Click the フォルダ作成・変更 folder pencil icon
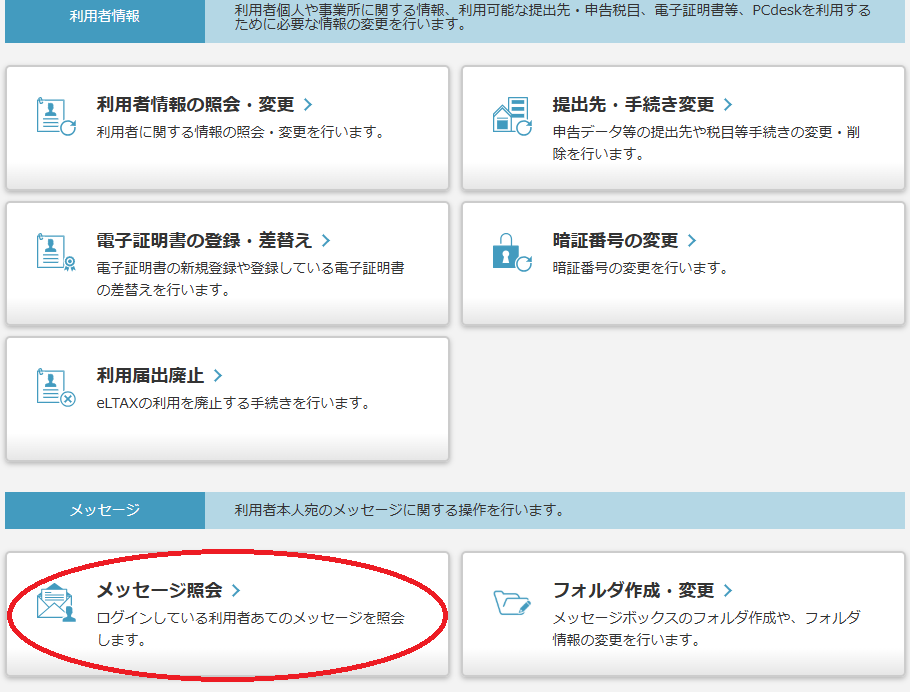This screenshot has height=692, width=910. [512, 602]
